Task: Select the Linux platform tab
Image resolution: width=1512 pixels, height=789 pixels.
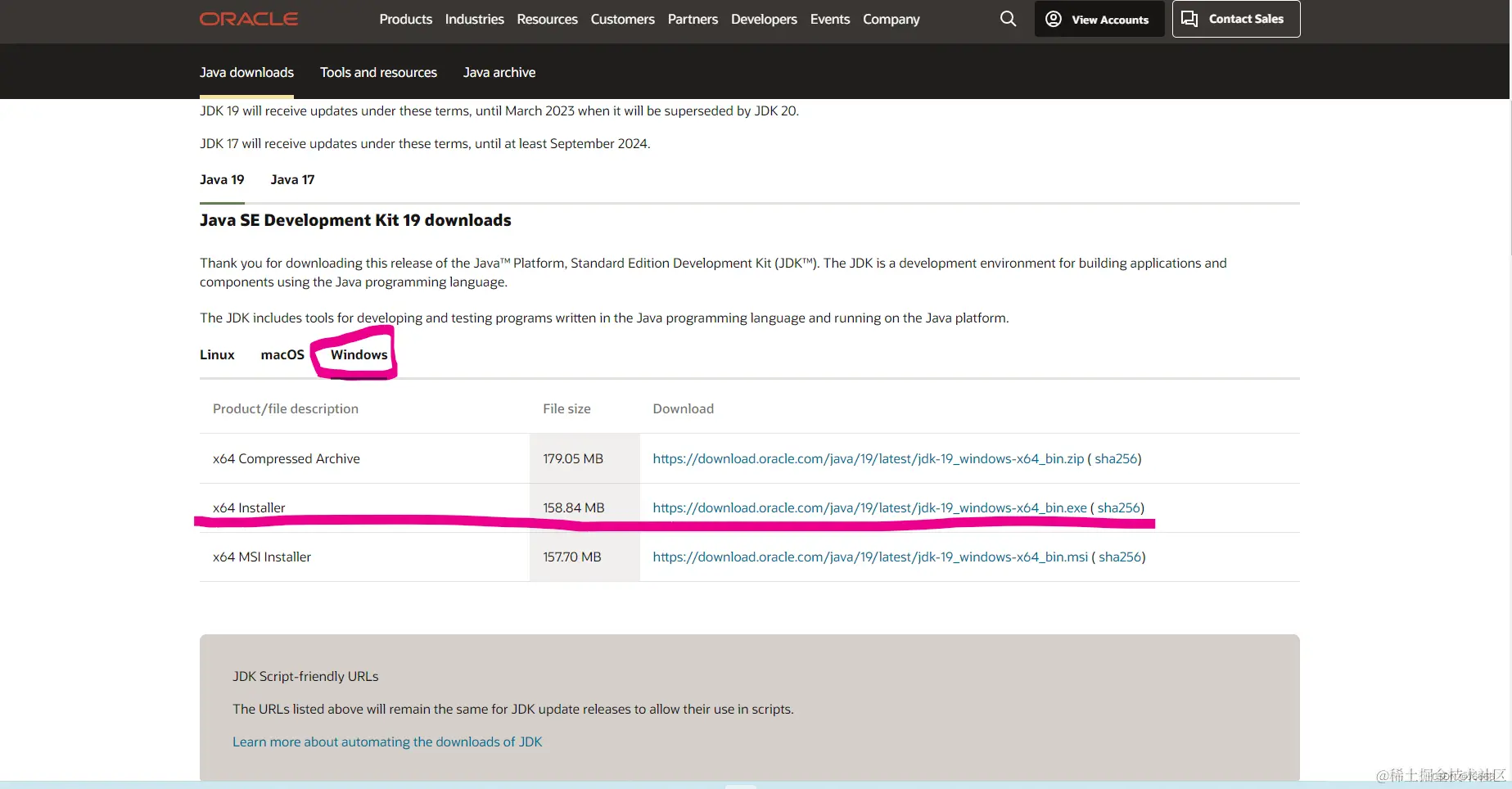Action: coord(217,354)
